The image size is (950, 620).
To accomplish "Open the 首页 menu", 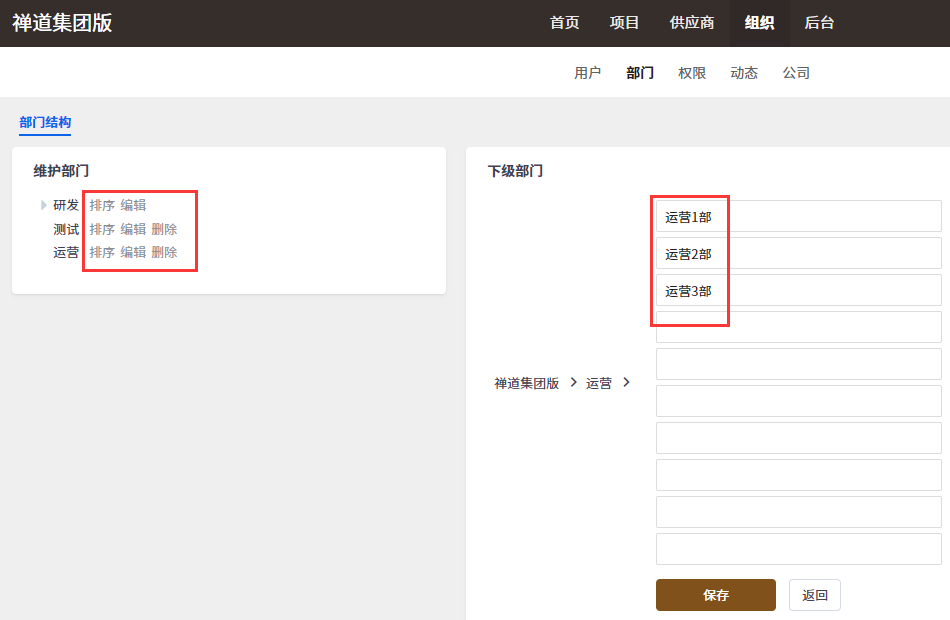I will click(564, 23).
